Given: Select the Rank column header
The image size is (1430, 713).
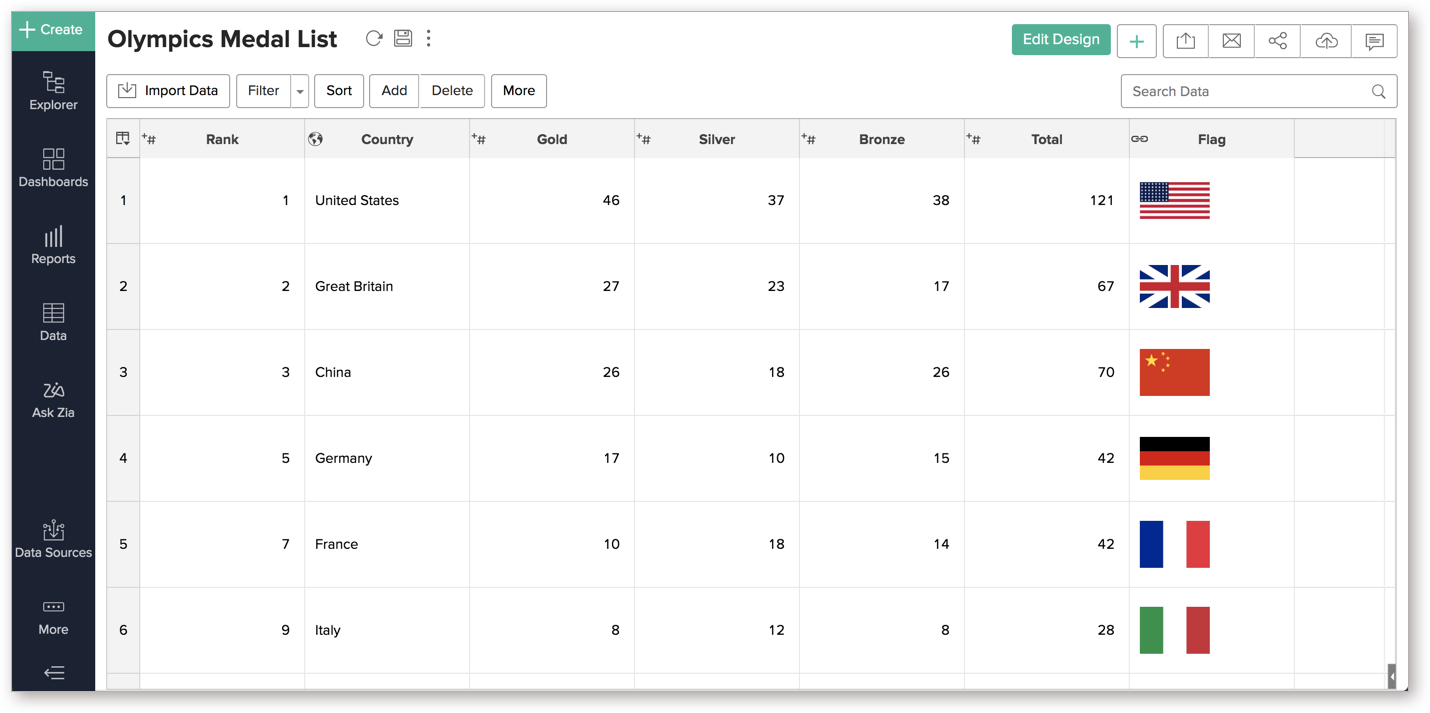Looking at the screenshot, I should [x=222, y=139].
